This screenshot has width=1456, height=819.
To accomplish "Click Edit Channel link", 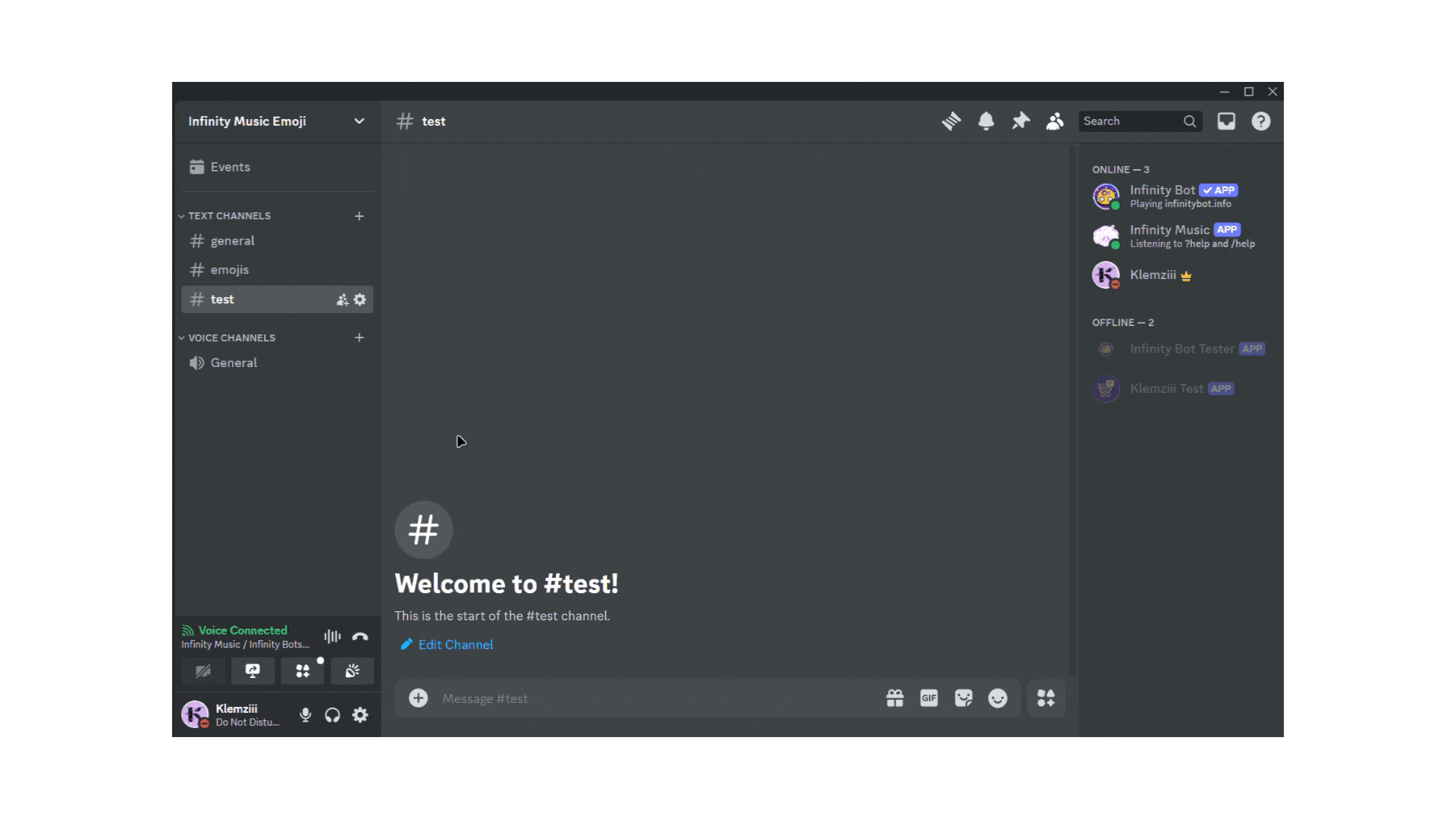I will pyautogui.click(x=448, y=644).
